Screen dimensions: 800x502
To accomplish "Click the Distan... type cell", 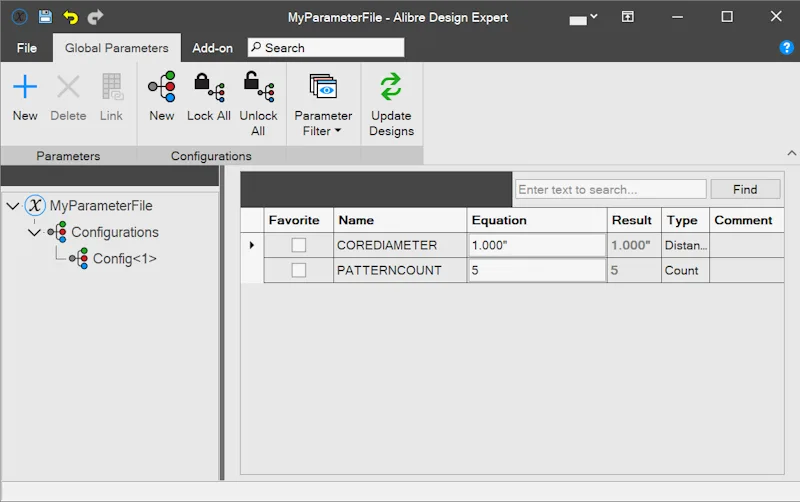I will (x=685, y=245).
